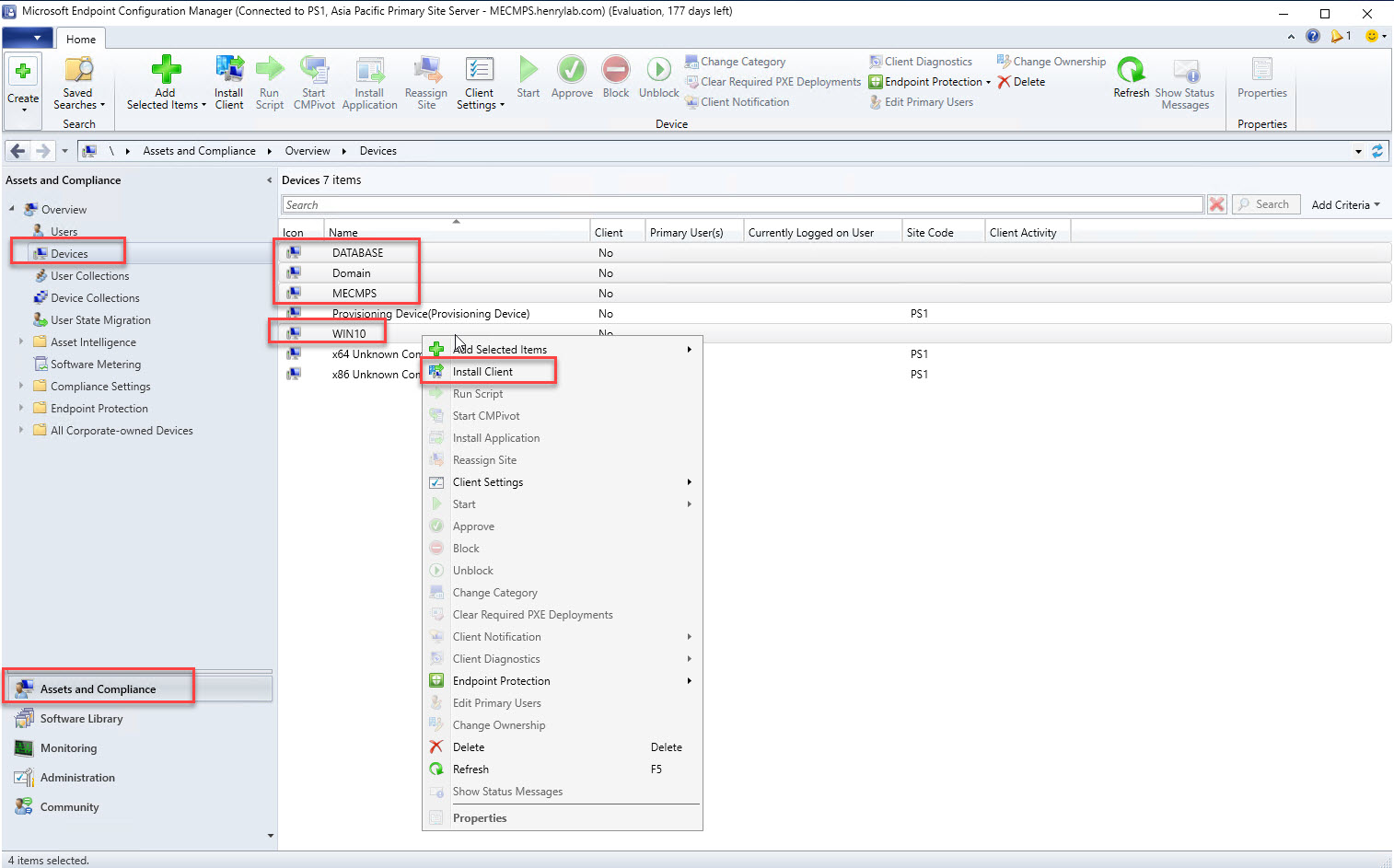Select the Home ribbon tab
Viewport: 1394px width, 868px height.
[81, 40]
